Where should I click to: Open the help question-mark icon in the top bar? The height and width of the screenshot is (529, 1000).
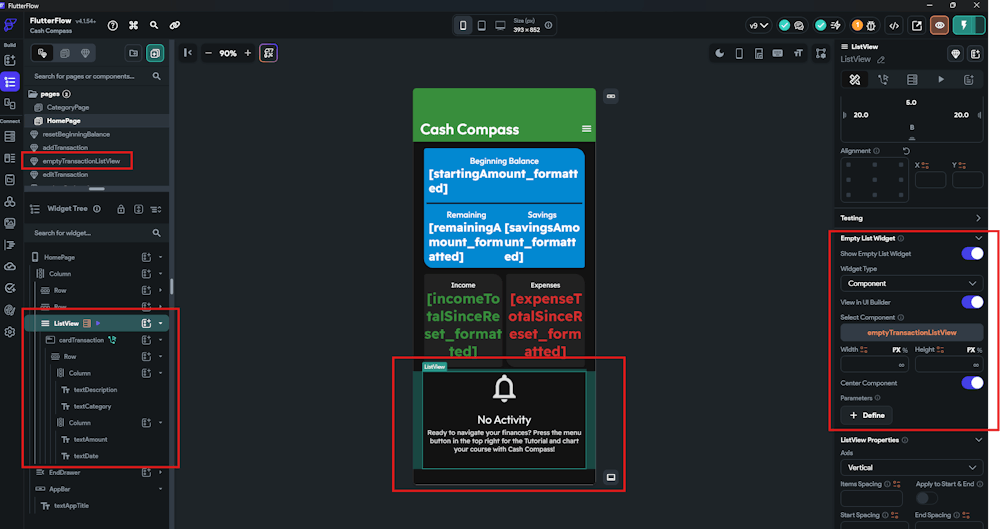pos(113,26)
